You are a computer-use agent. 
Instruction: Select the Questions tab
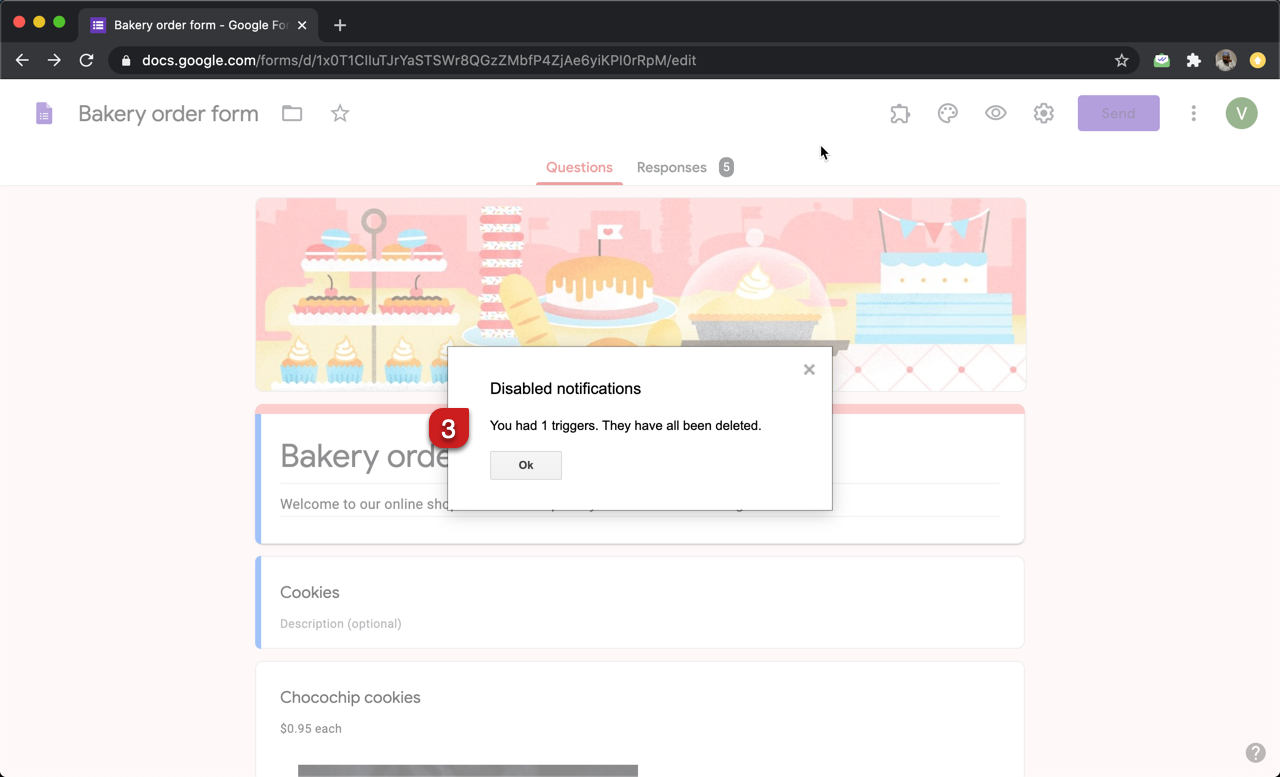point(579,167)
